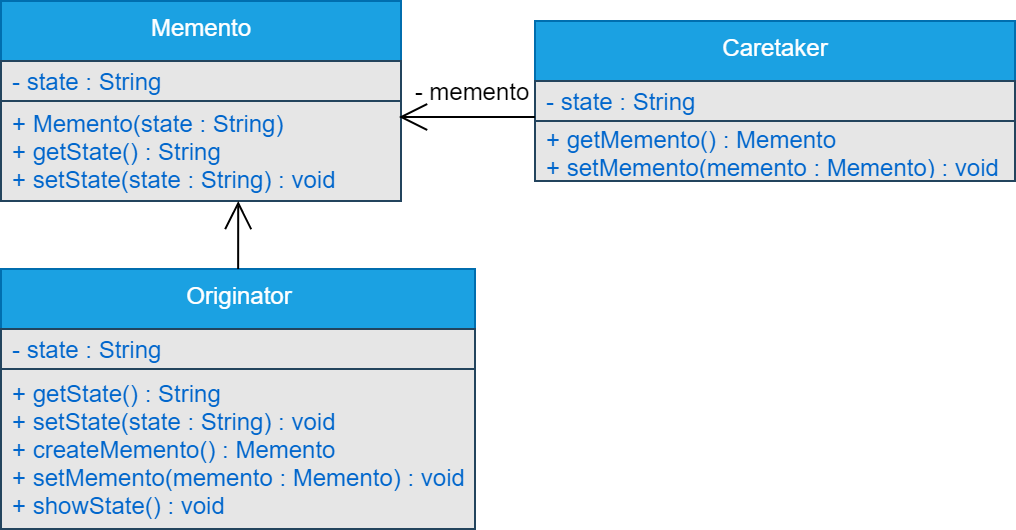Click the Caretaker class title header
This screenshot has height=530, width=1016.
[x=774, y=48]
